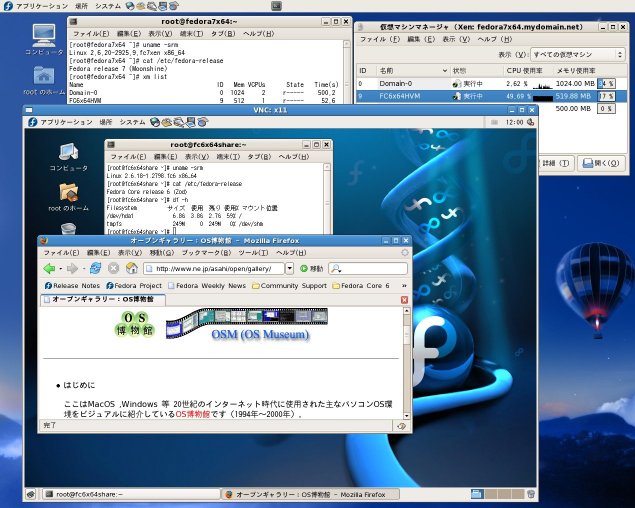Click the clock showing 12:00 in VNC panel
The width and height of the screenshot is (635, 508).
coord(514,122)
